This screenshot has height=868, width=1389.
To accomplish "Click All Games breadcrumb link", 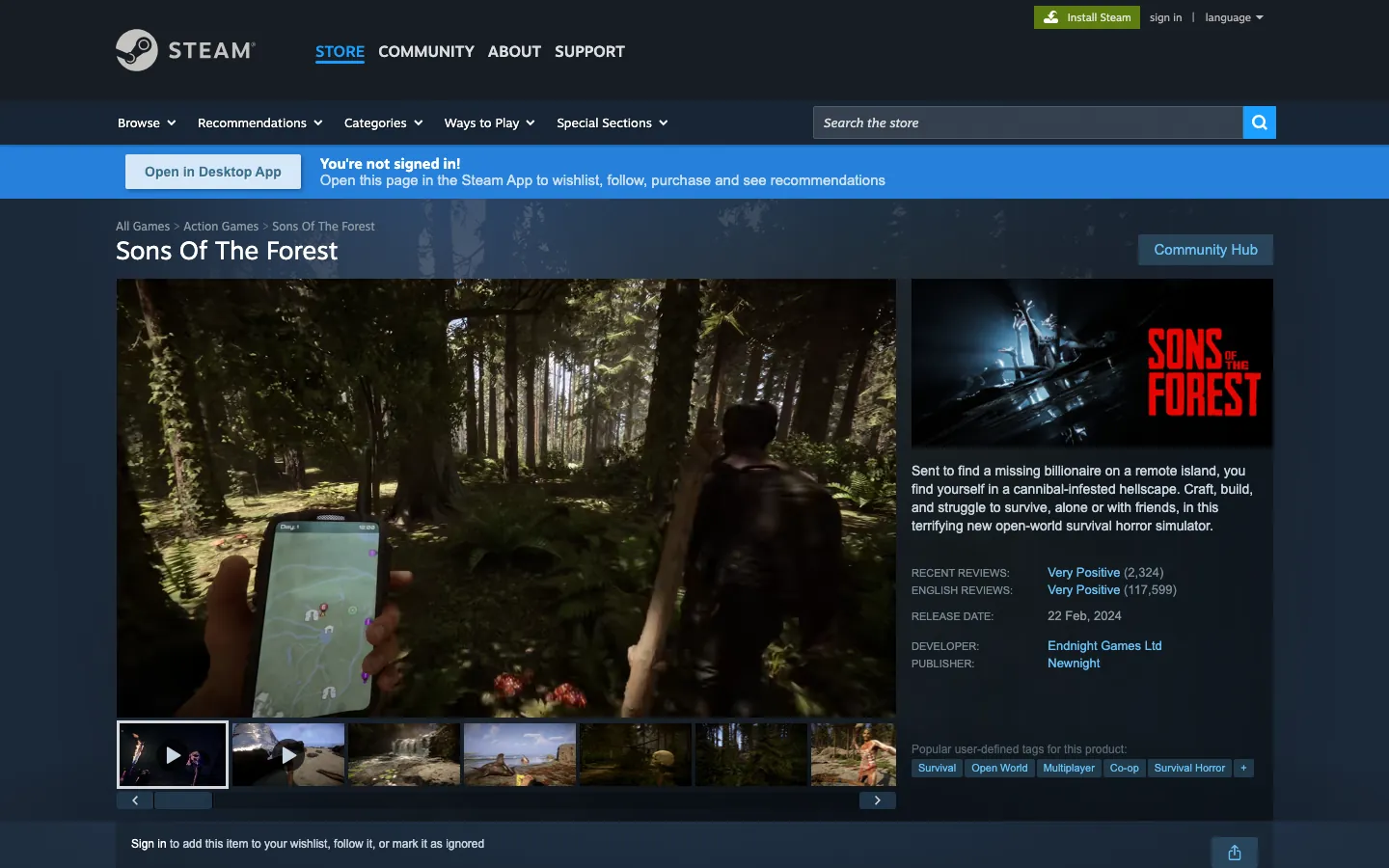I will pyautogui.click(x=143, y=227).
